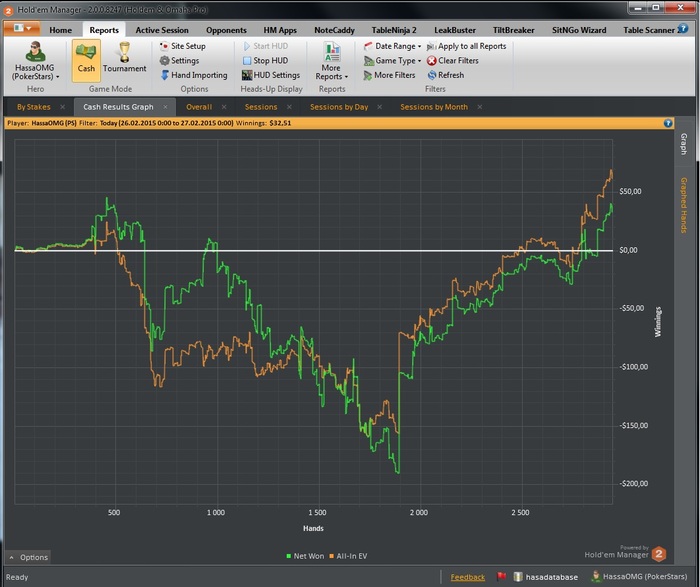
Task: Open the application menu orange button
Action: [22, 28]
